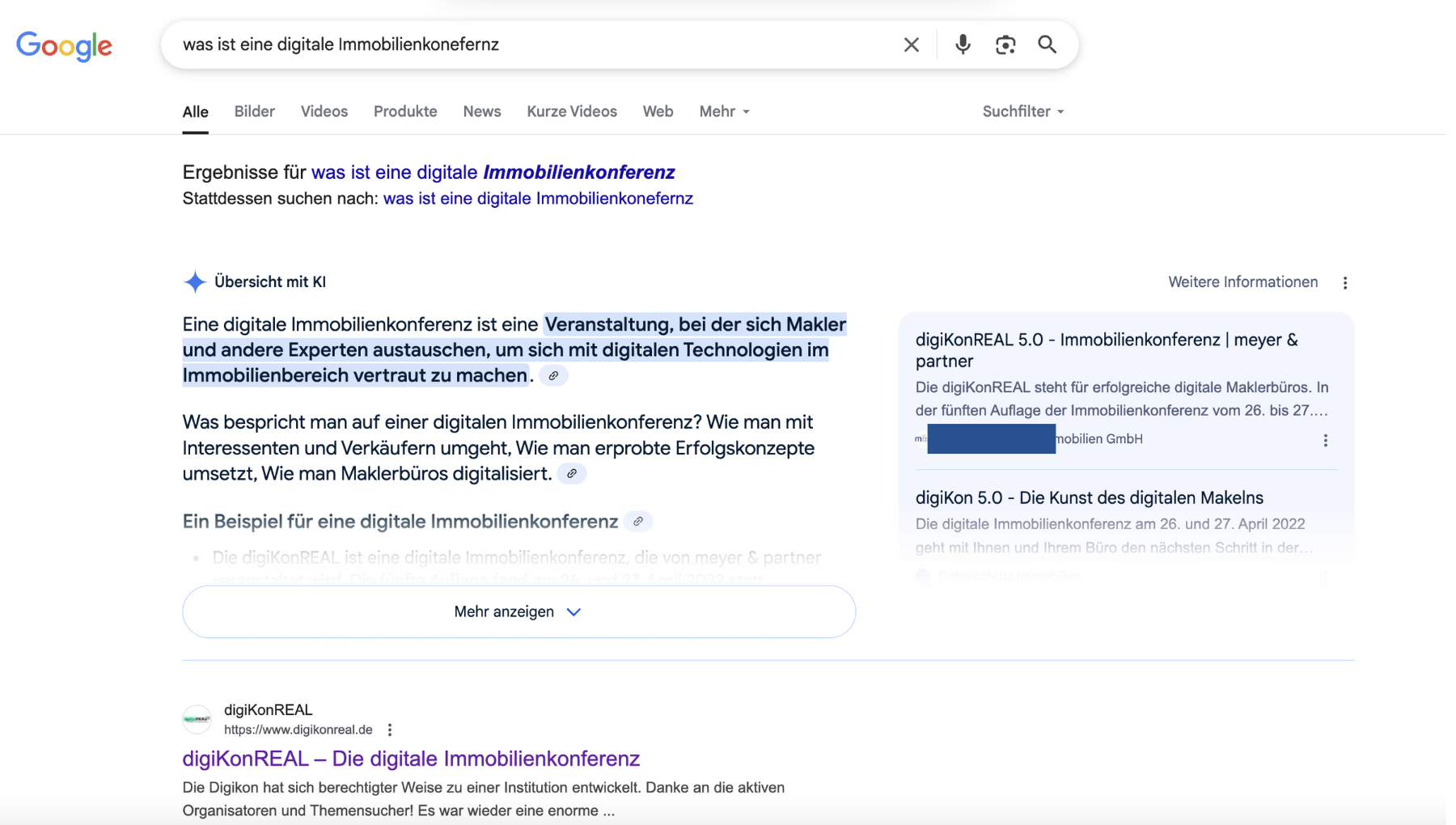Expand overview with Mehr anzeigen button
Screen dimensions: 1456x825
click(518, 611)
